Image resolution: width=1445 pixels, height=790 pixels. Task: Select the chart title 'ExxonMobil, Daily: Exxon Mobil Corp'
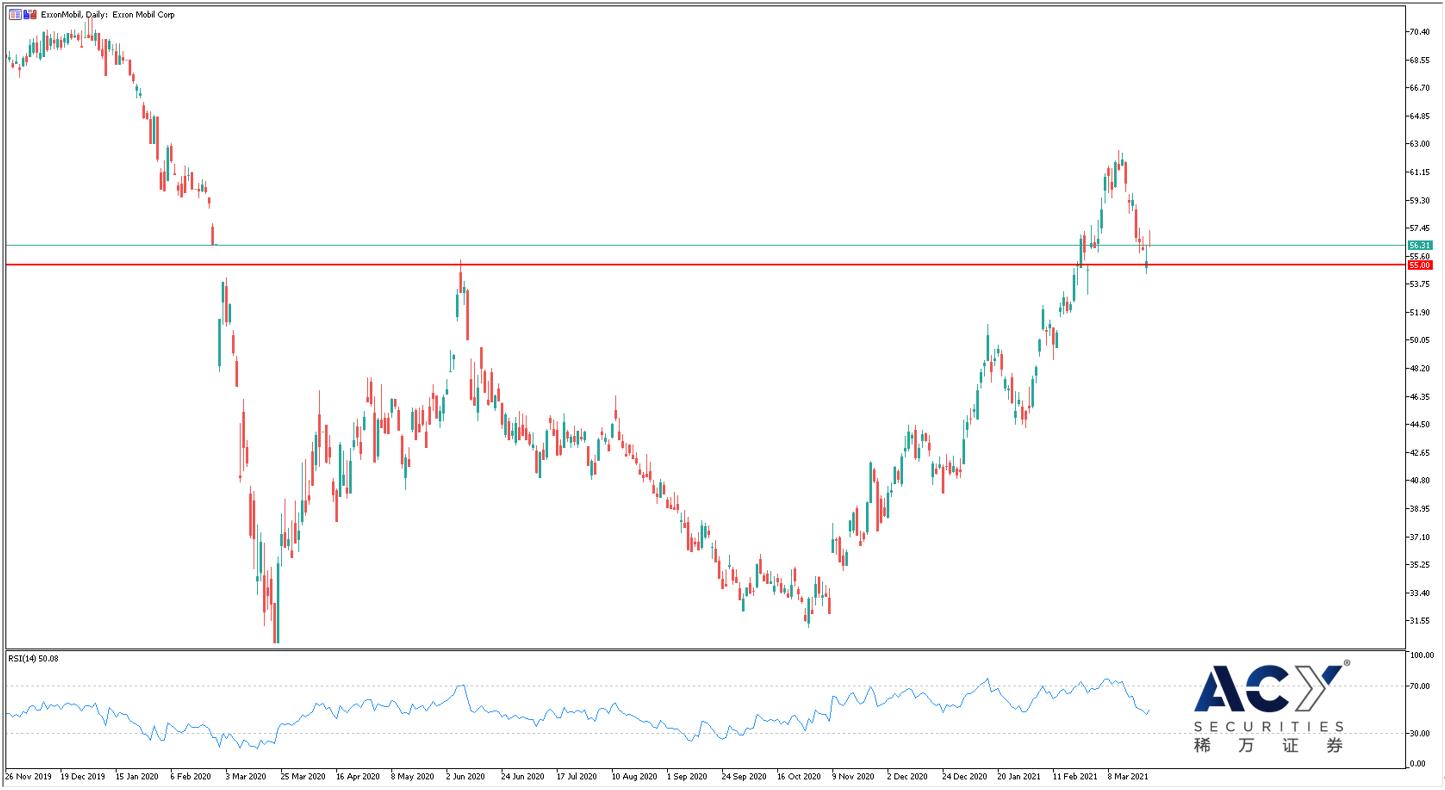click(x=108, y=15)
